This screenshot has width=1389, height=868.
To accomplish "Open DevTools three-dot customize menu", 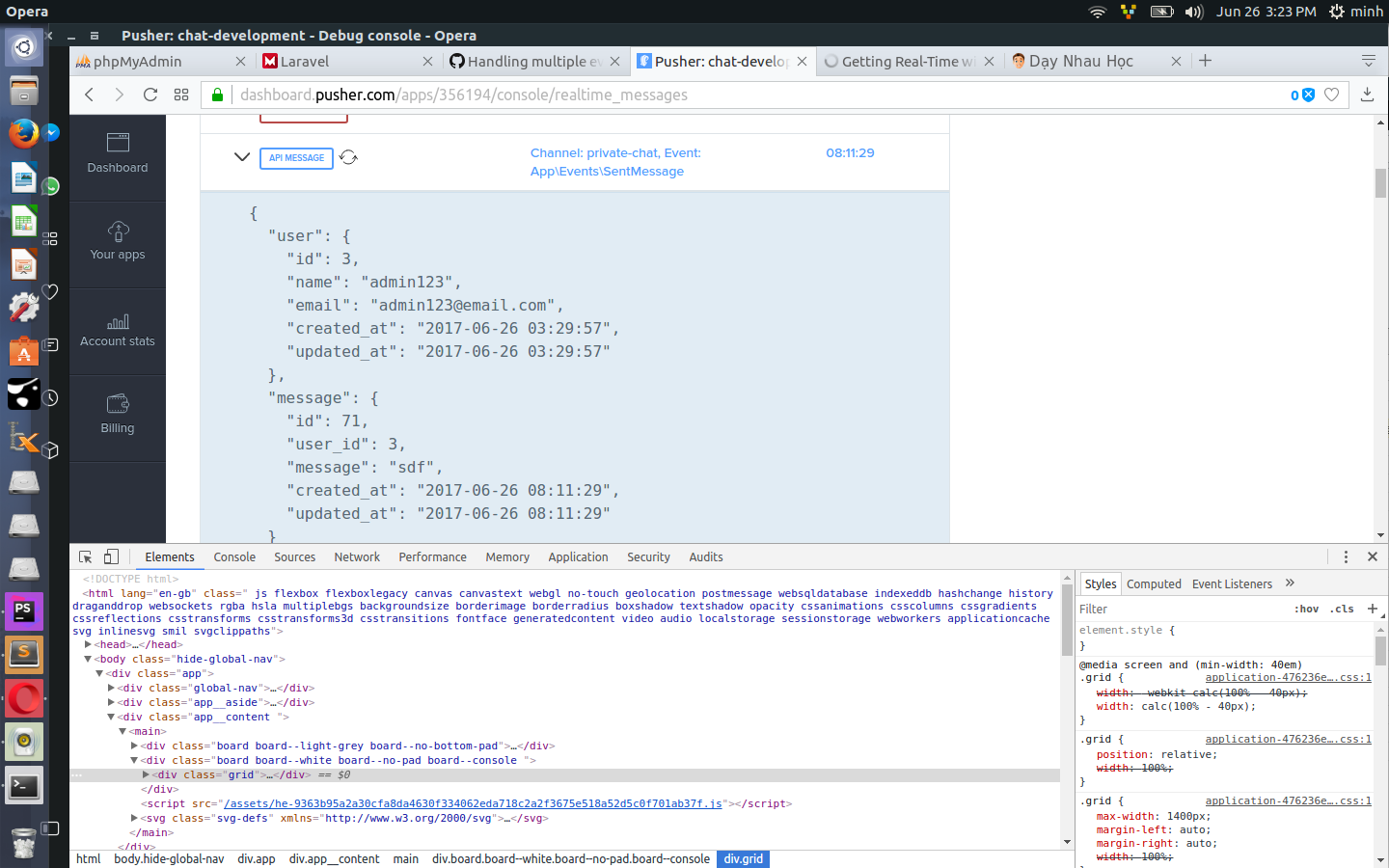I will [1346, 557].
